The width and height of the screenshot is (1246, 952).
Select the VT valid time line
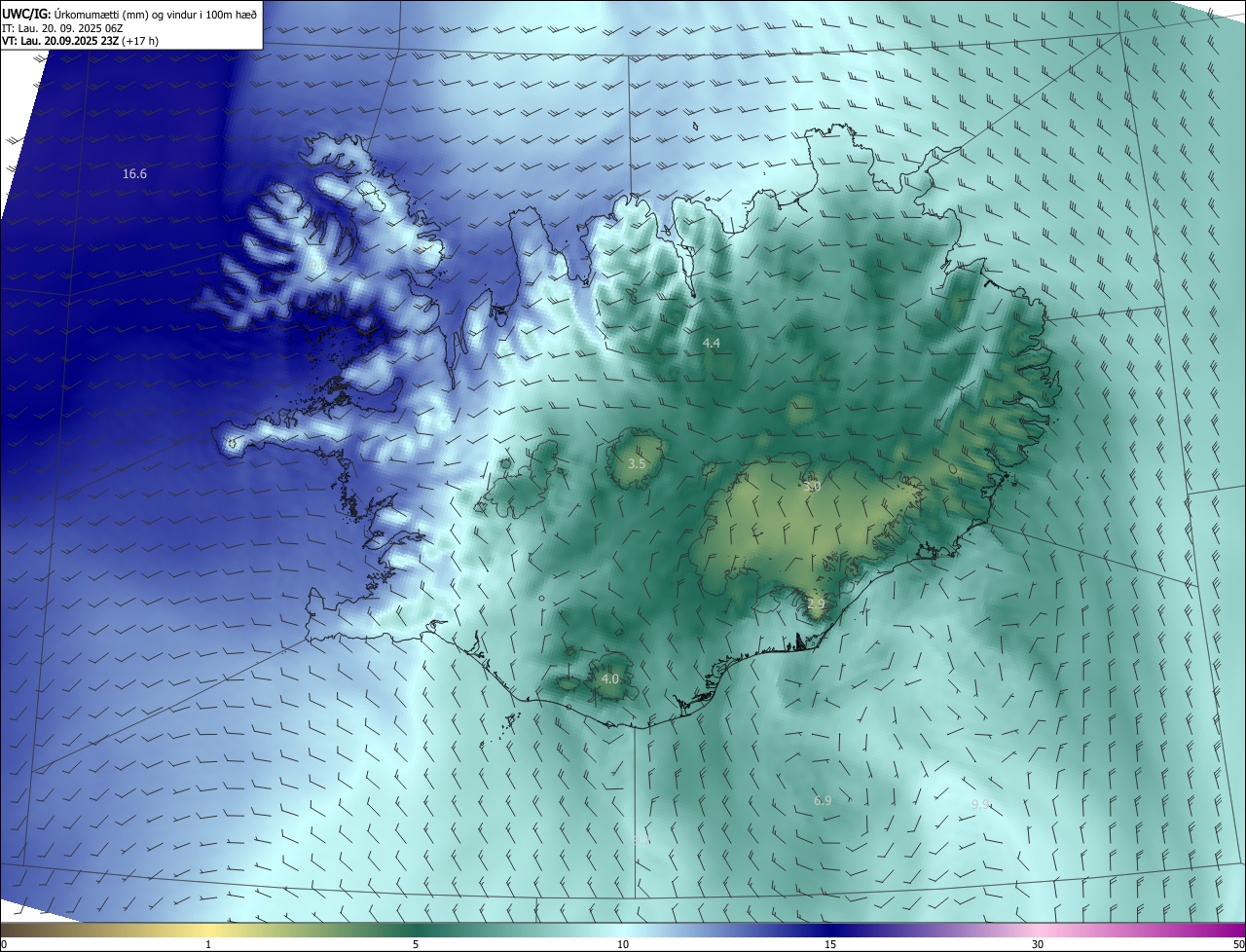pos(80,41)
